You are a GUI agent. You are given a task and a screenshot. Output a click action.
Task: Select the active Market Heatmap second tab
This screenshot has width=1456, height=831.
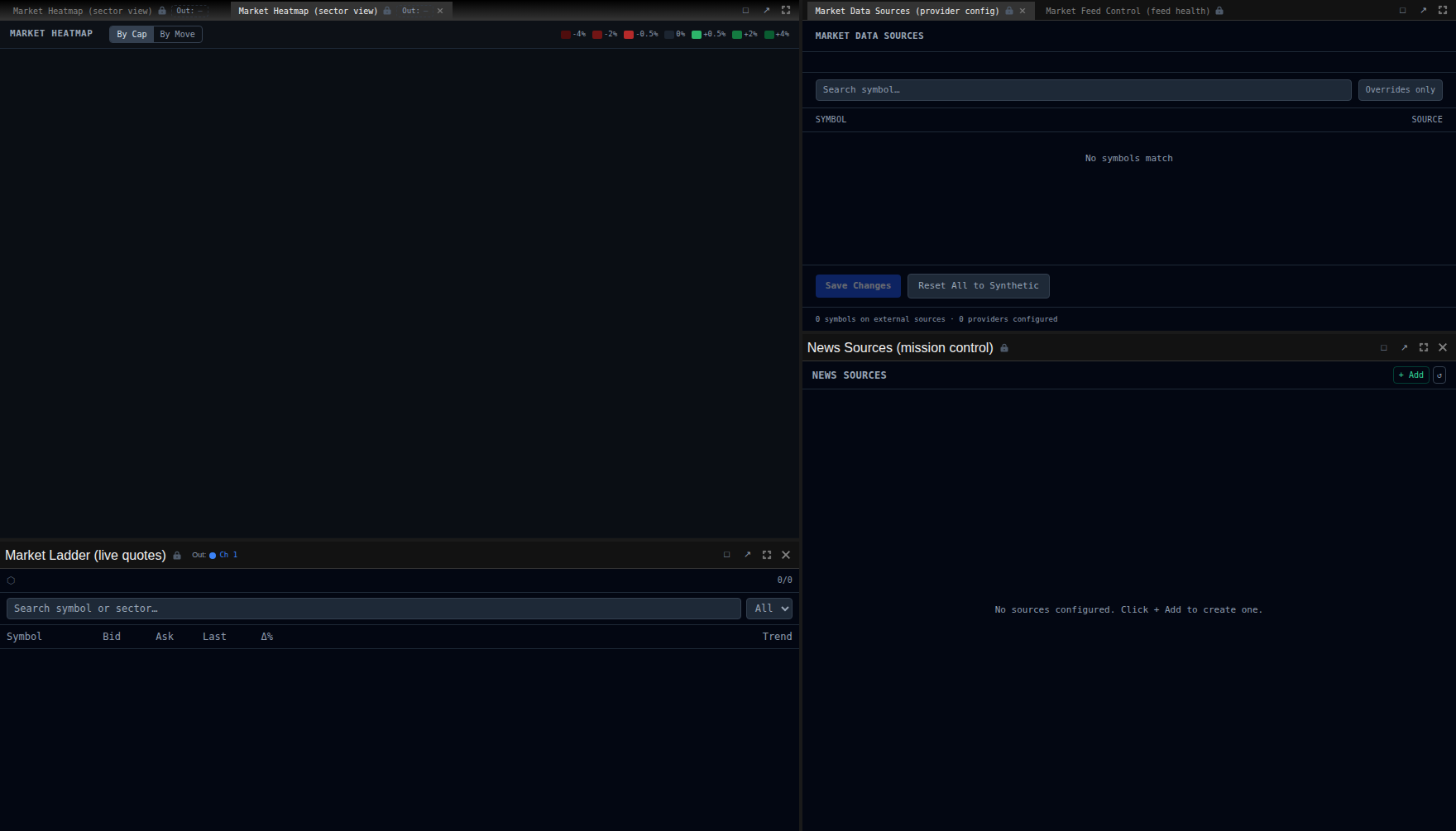308,11
